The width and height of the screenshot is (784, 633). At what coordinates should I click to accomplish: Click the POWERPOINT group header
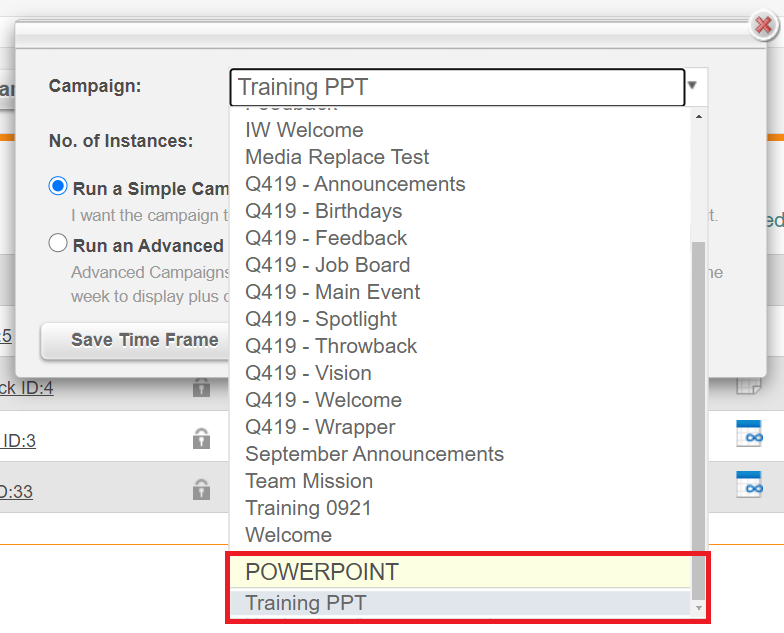point(460,572)
